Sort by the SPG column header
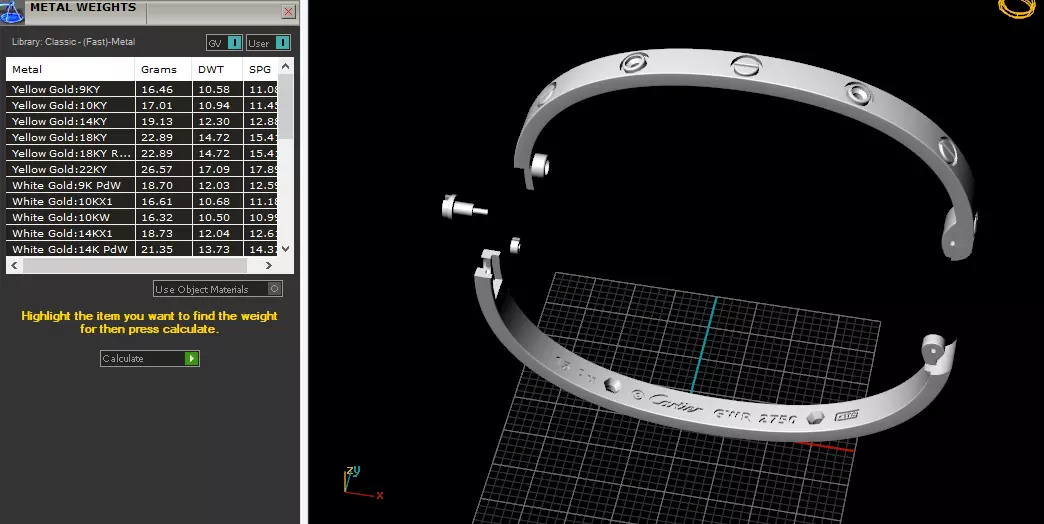1044x524 pixels. coord(260,69)
